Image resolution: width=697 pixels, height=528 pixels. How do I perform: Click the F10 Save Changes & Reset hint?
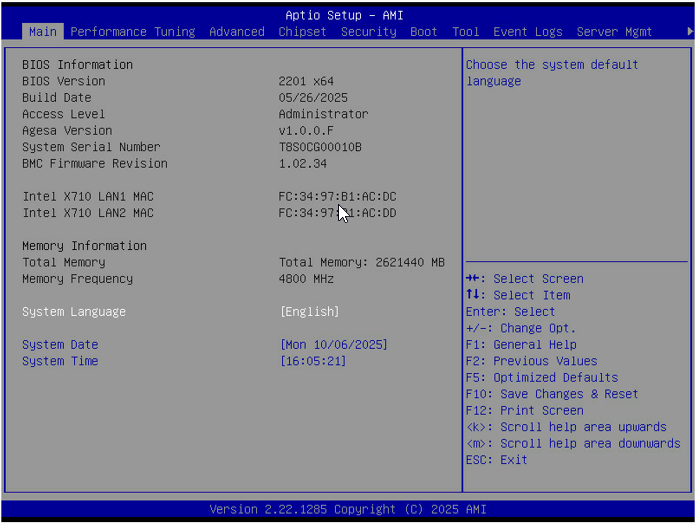552,394
